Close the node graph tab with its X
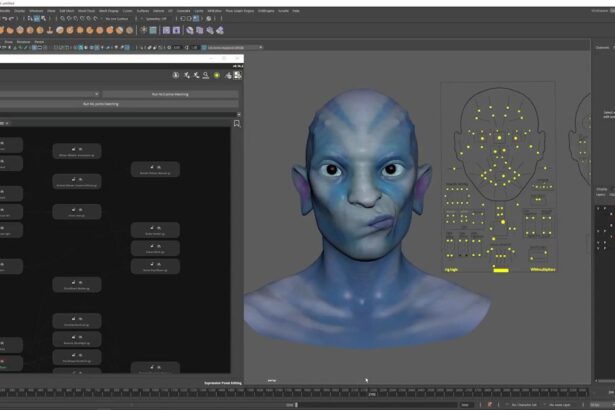Image resolution: width=615 pixels, height=410 pixels. pyautogui.click(x=7, y=123)
